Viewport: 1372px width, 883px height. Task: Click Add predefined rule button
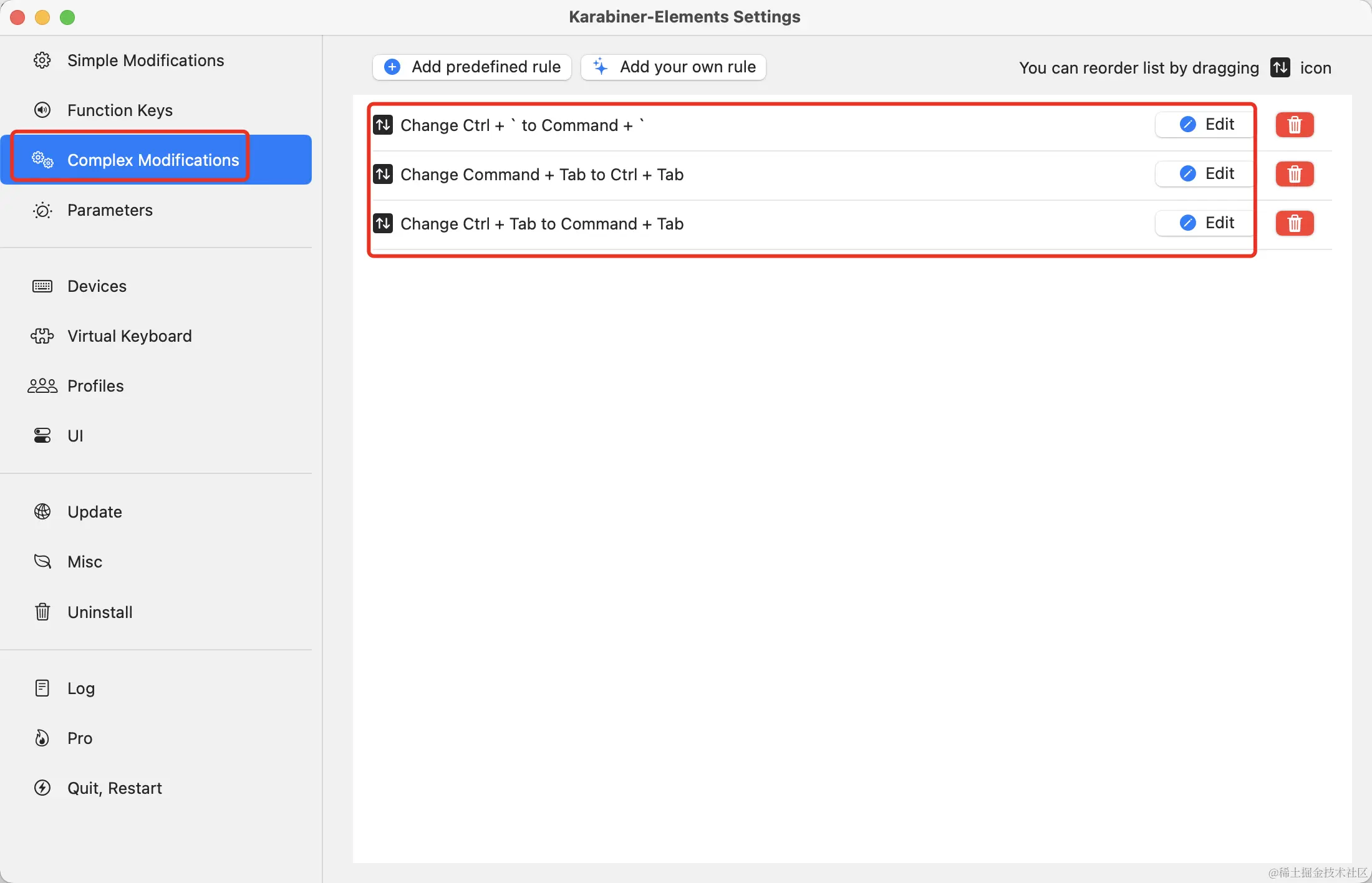click(472, 67)
